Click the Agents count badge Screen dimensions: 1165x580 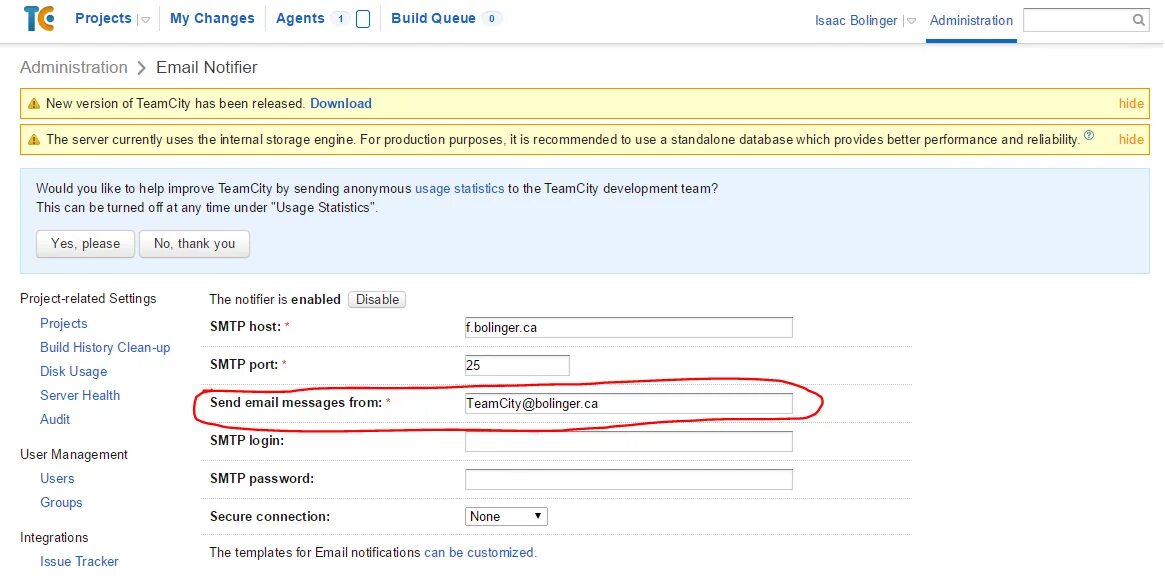(339, 19)
